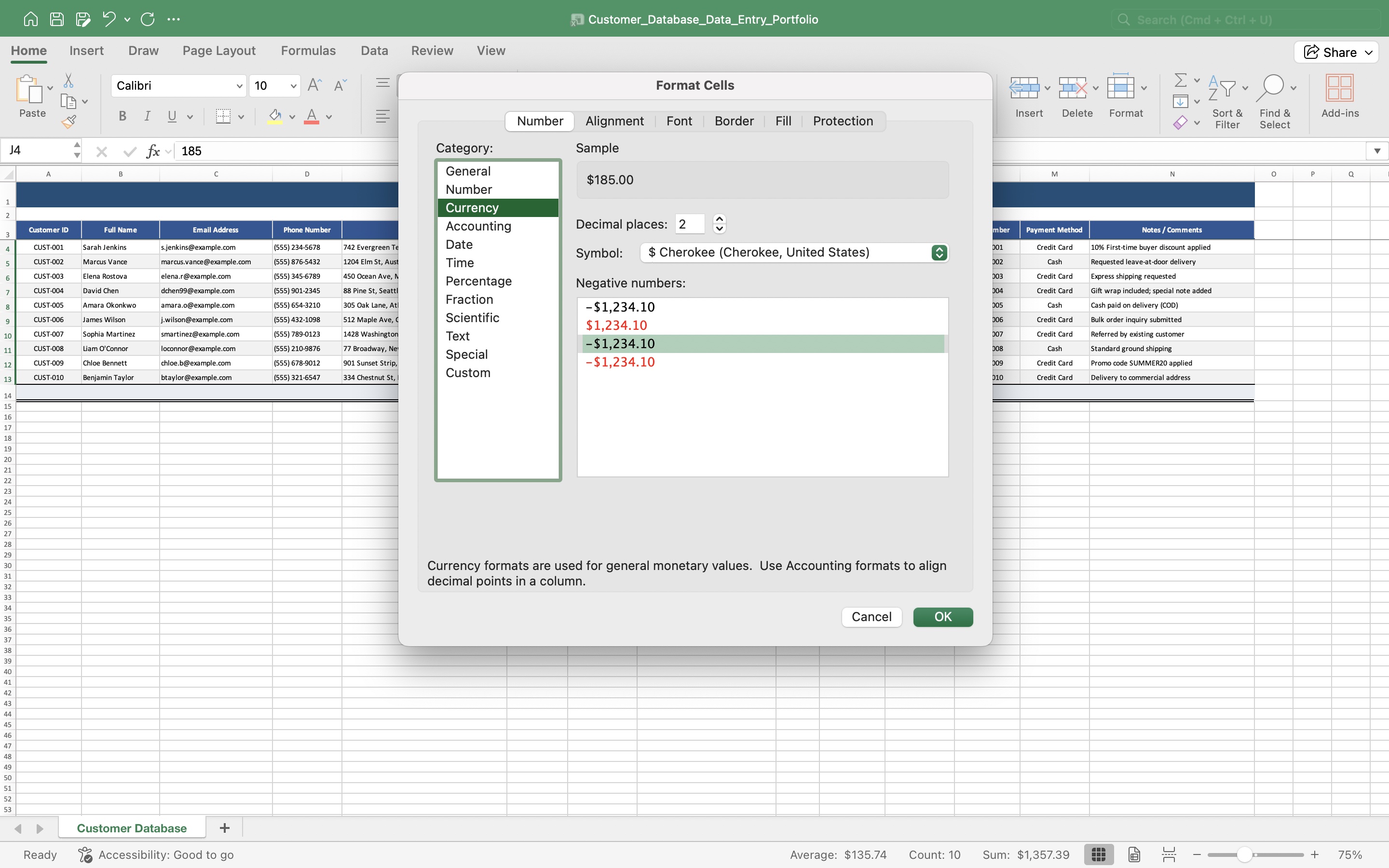Image resolution: width=1389 pixels, height=868 pixels.
Task: Click OK in Format Cells dialog
Action: pyautogui.click(x=943, y=617)
